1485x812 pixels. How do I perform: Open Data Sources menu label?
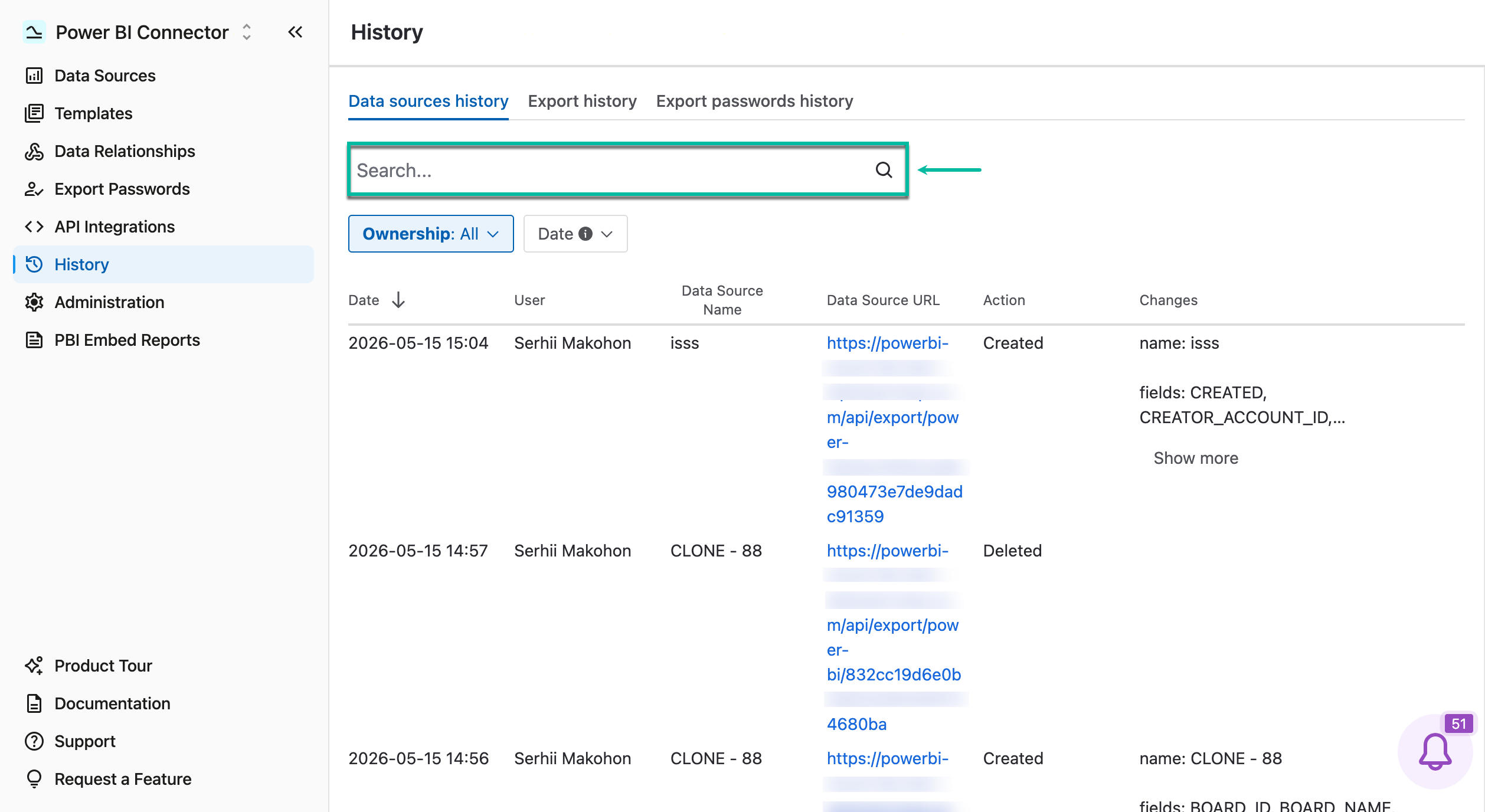[x=105, y=76]
